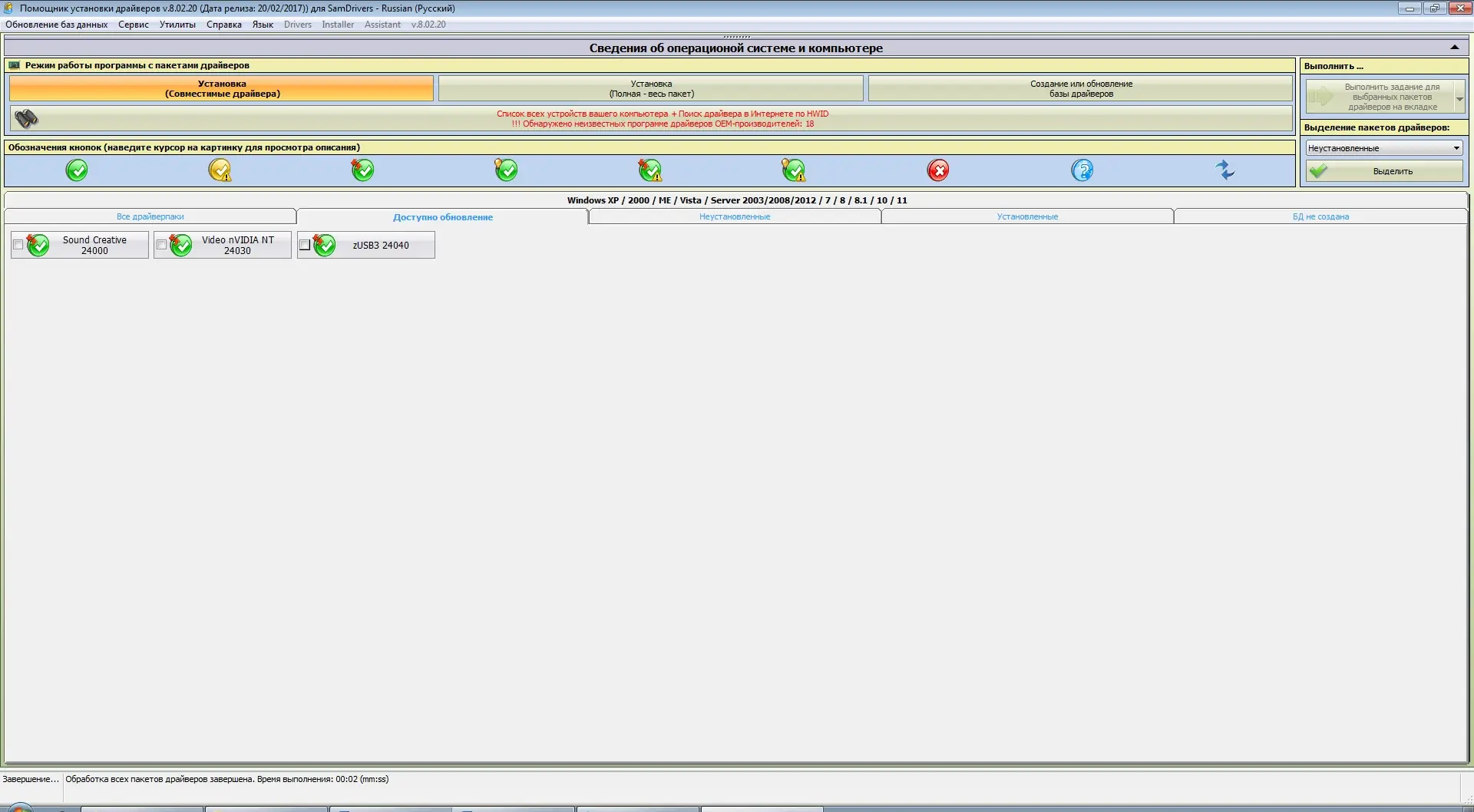Switch to the 'Неустановленные' tab

tap(735, 216)
